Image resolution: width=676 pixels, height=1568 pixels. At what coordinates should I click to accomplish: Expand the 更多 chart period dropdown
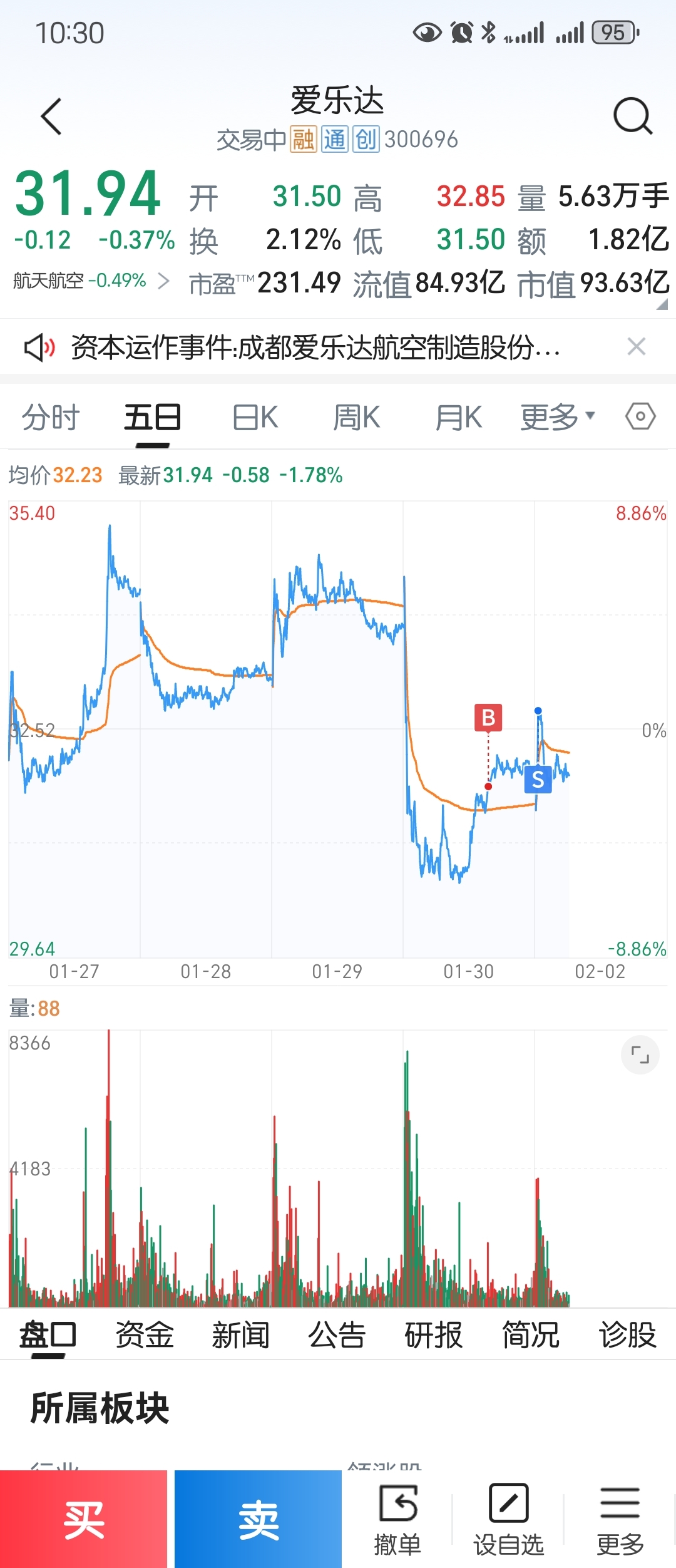point(557,417)
